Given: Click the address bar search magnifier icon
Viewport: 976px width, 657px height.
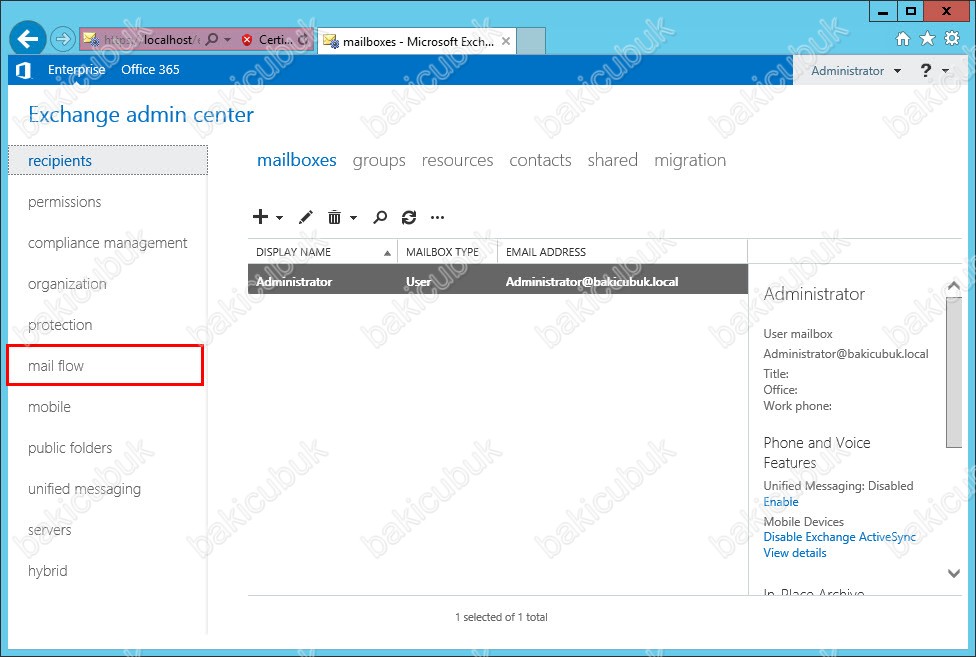Looking at the screenshot, I should [x=212, y=39].
